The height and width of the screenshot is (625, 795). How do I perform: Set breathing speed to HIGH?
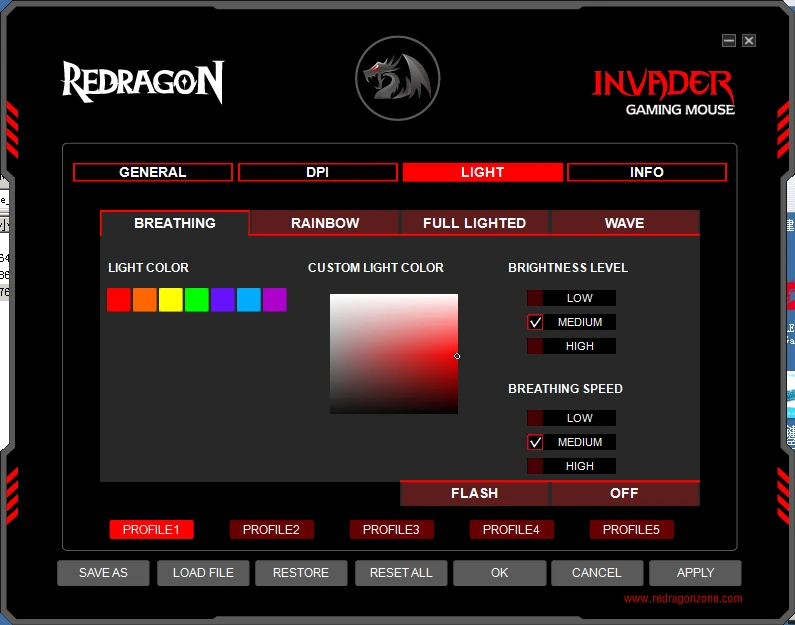(571, 466)
